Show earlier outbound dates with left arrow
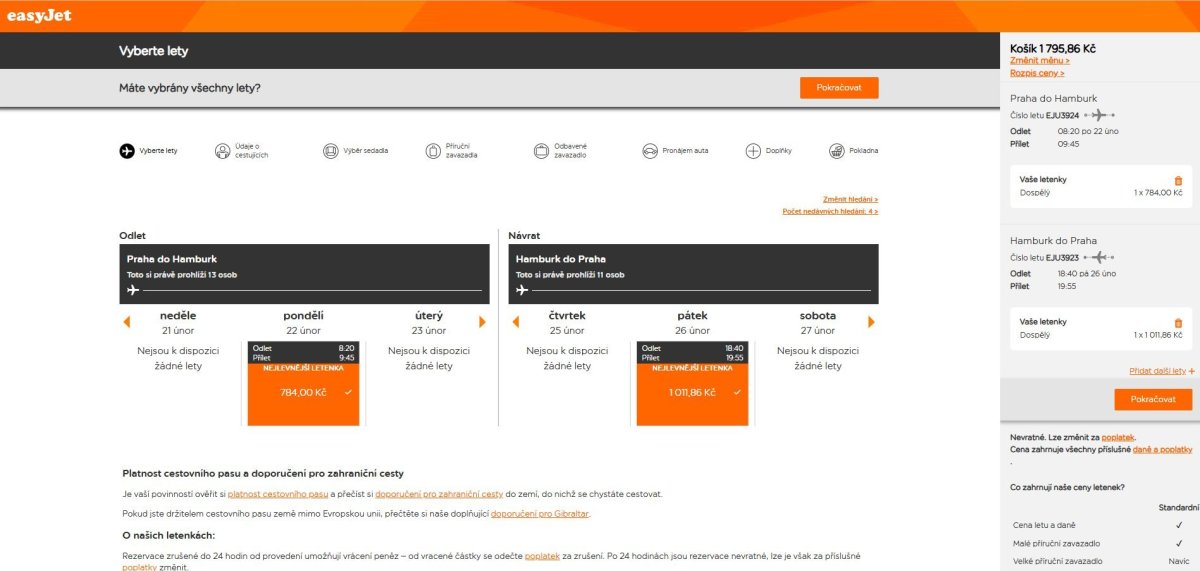Screen dimensions: 1200x571 pos(127,322)
